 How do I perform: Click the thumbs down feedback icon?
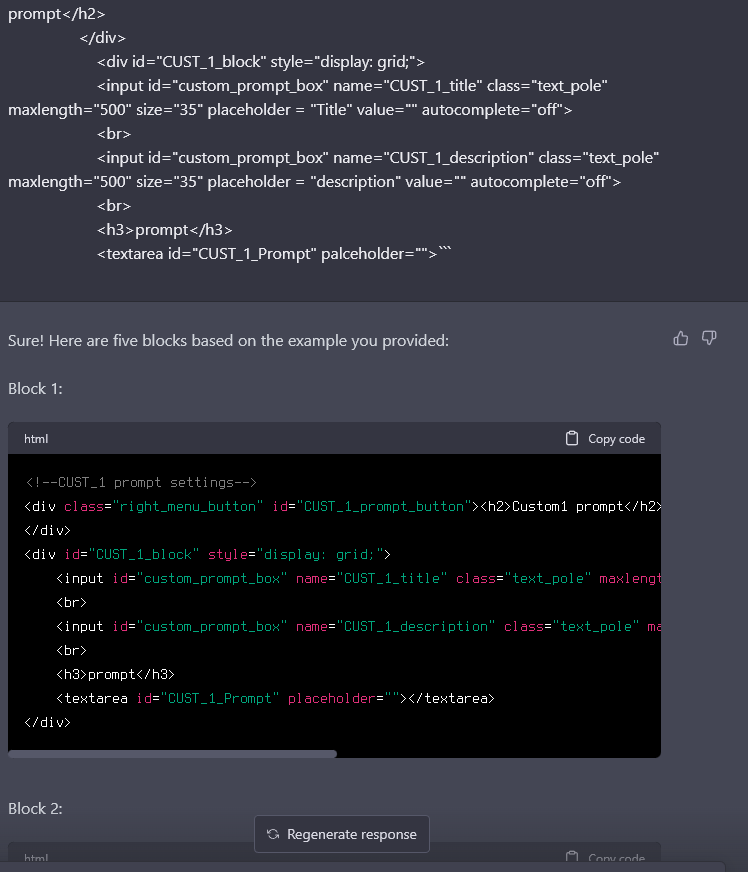click(709, 339)
